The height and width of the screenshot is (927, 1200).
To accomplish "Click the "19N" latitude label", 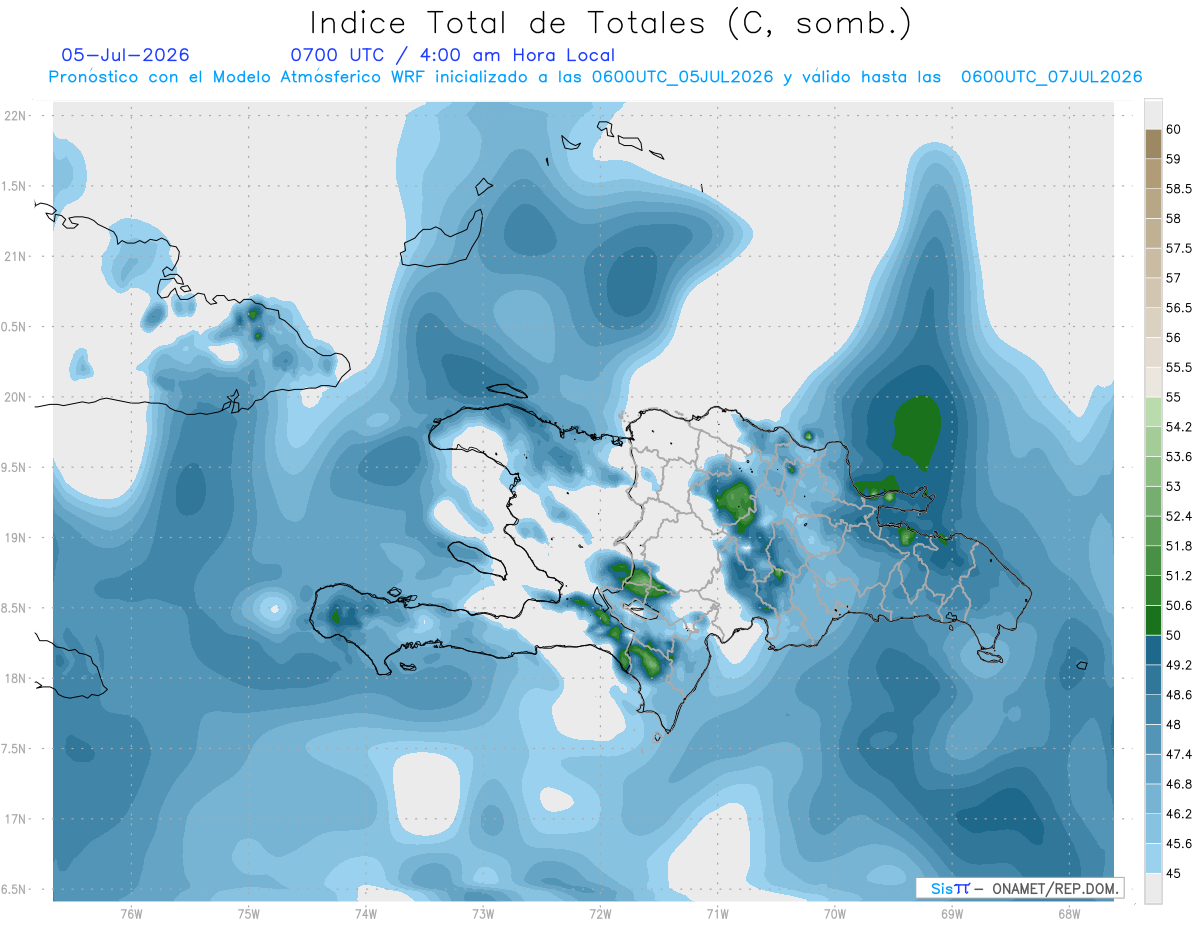I will (x=15, y=538).
